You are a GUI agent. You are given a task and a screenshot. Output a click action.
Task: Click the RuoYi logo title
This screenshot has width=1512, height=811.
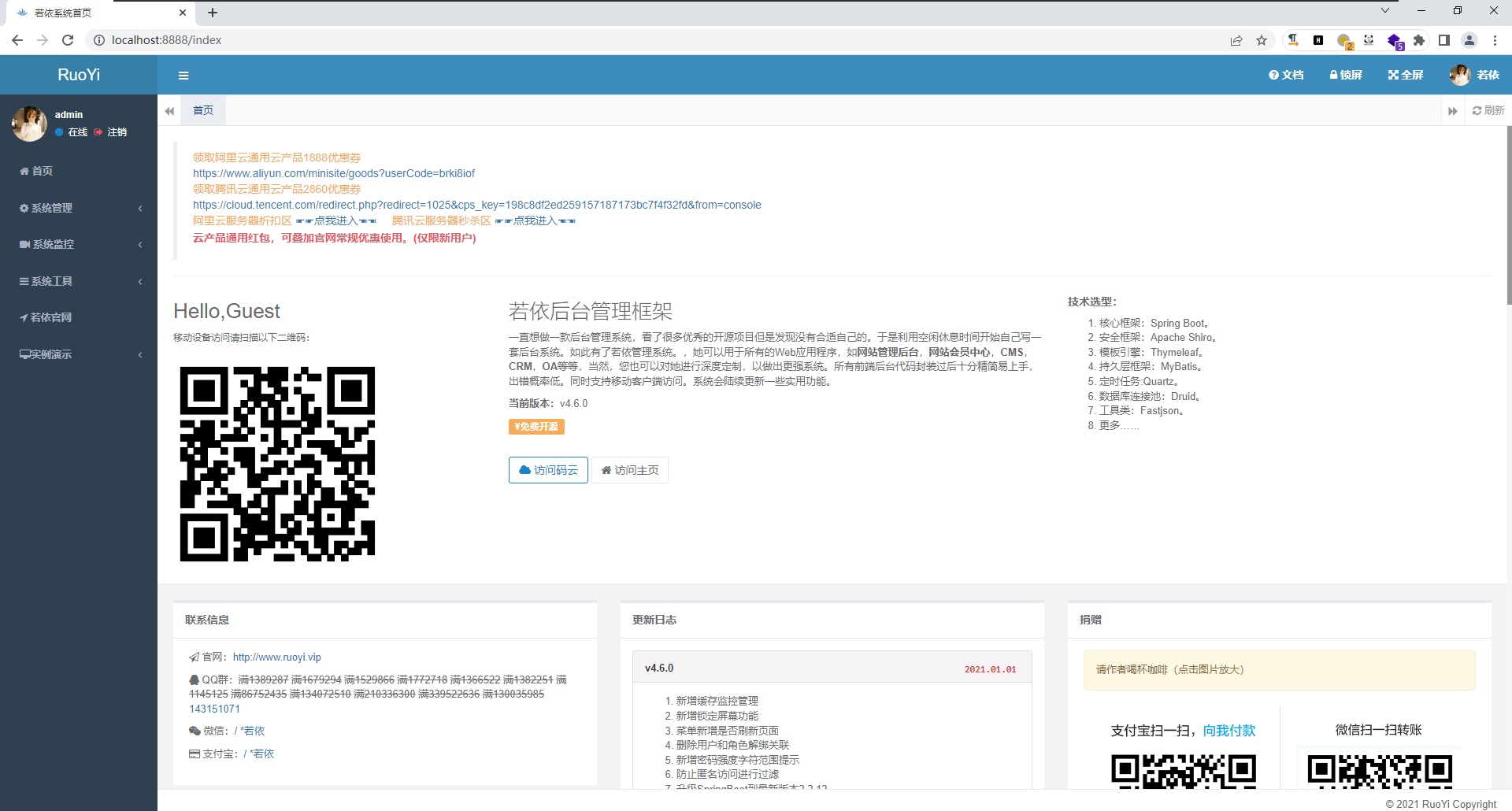click(x=79, y=75)
